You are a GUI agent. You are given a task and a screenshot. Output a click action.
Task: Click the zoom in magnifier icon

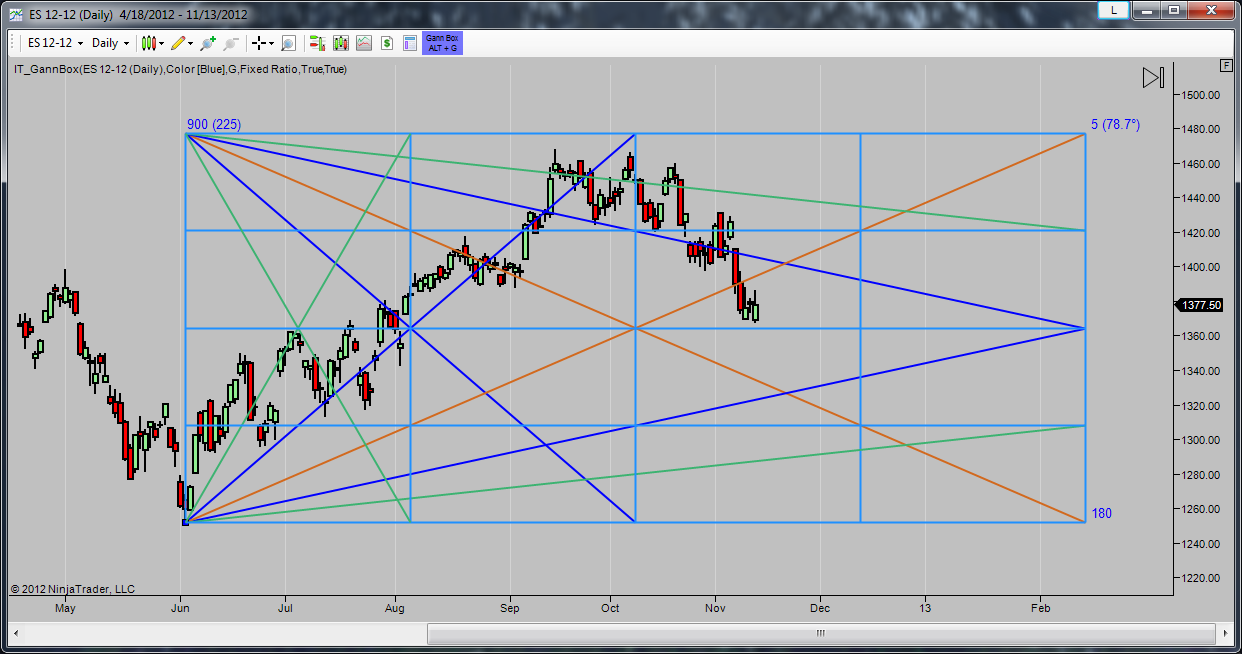click(x=208, y=43)
